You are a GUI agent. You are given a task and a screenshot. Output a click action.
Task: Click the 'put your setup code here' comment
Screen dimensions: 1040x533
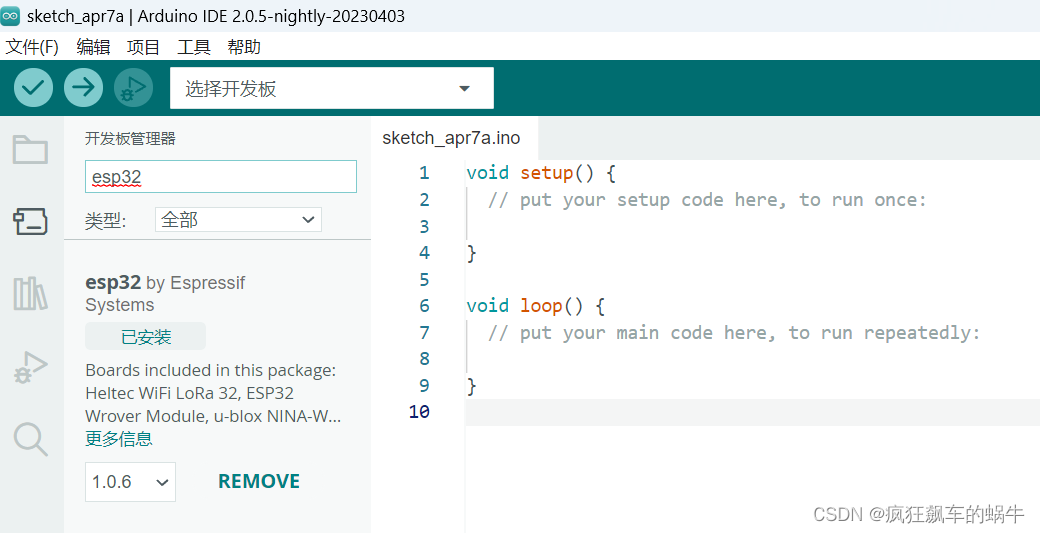[x=707, y=200]
